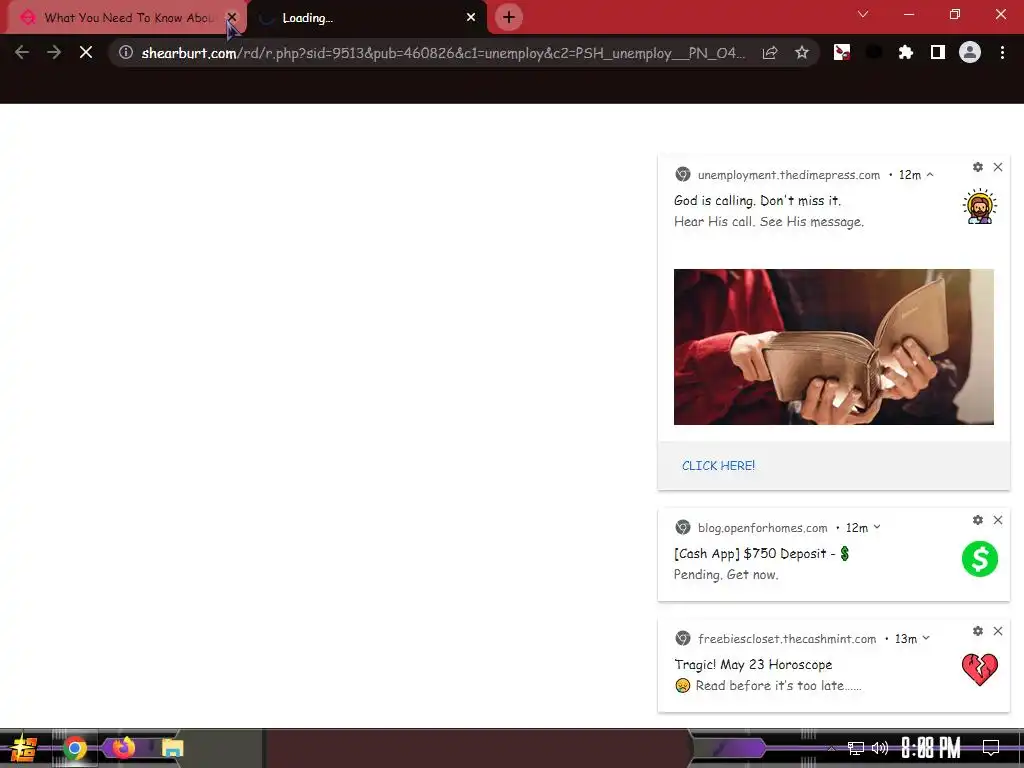1024x768 pixels.
Task: Show hidden system tray icons chevron
Action: (832, 748)
